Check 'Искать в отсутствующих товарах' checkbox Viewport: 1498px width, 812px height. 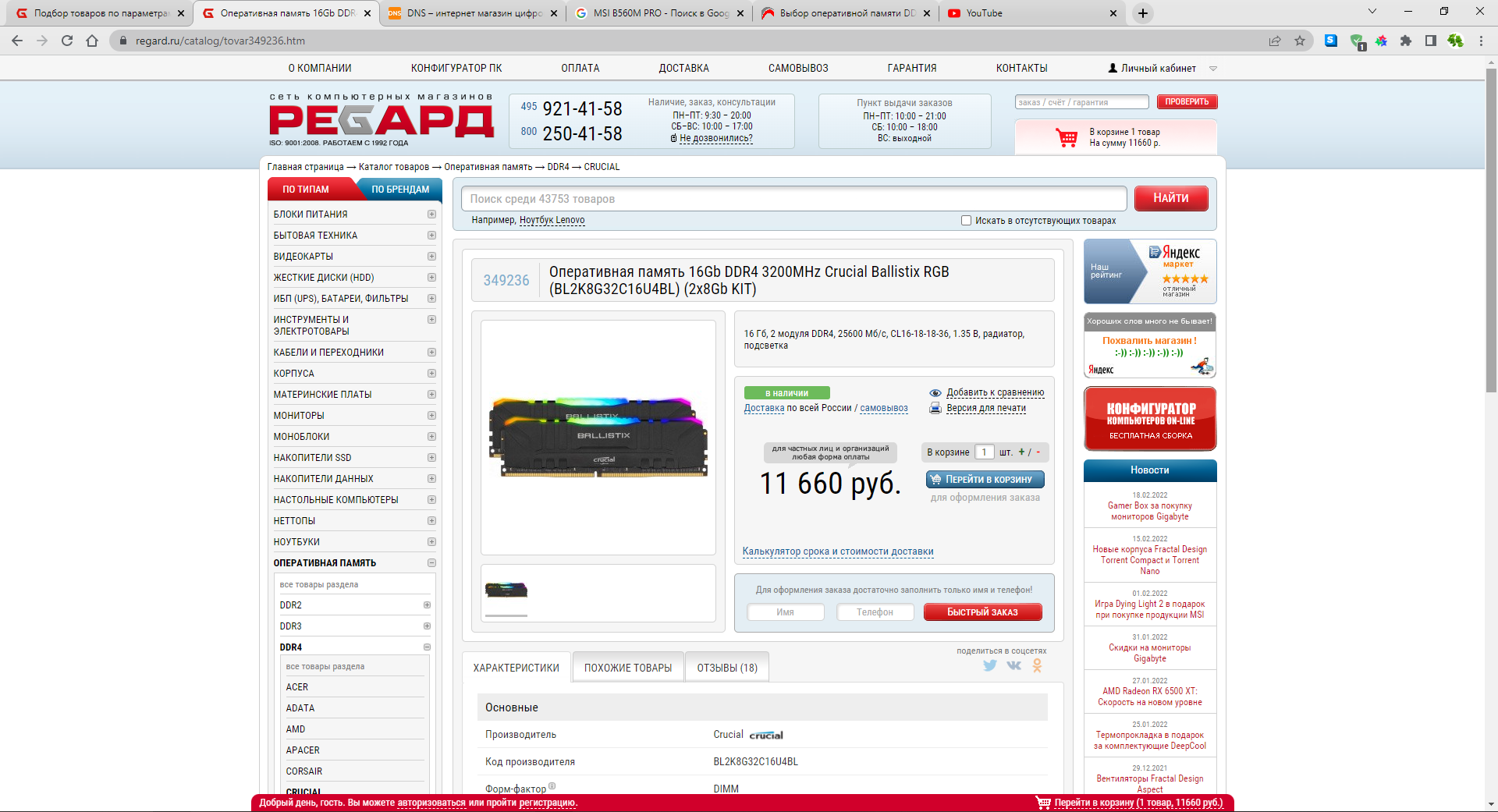[x=967, y=221]
